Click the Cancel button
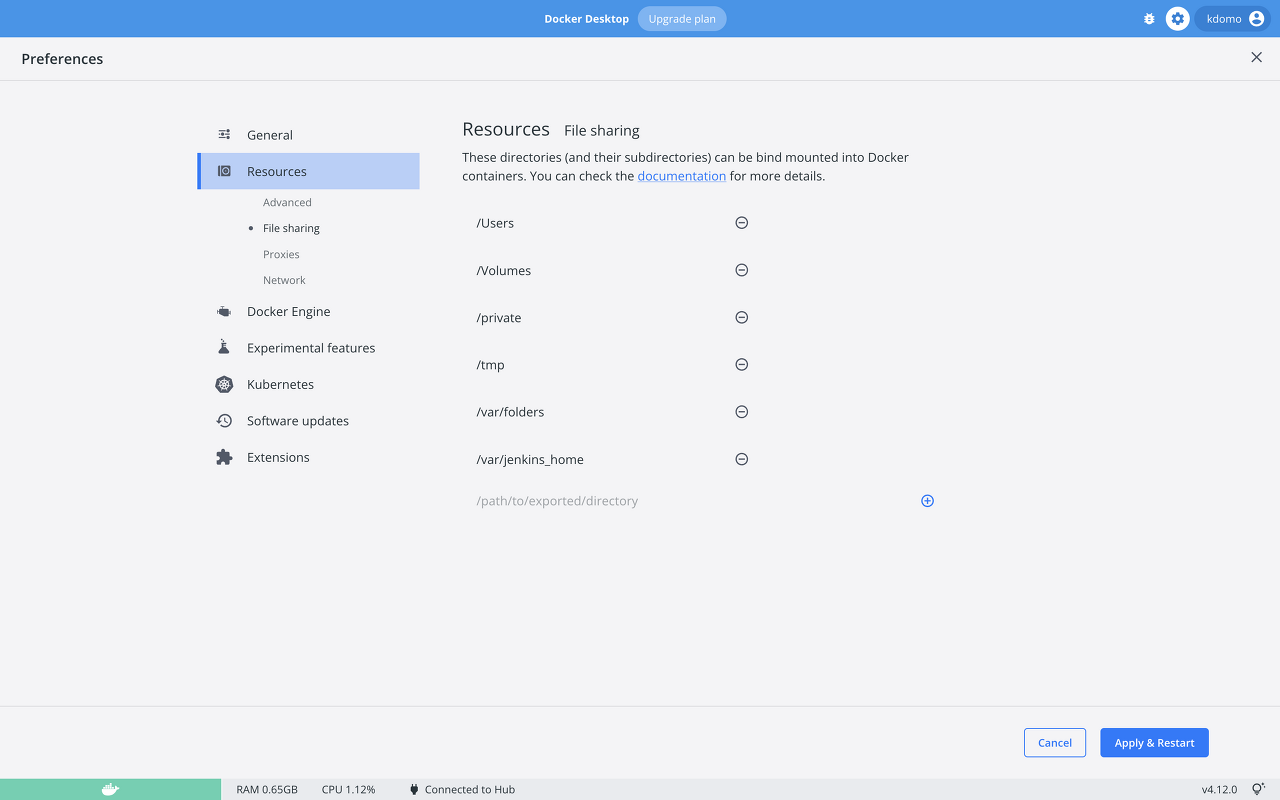Screen dimensions: 1280x800 click(1055, 743)
